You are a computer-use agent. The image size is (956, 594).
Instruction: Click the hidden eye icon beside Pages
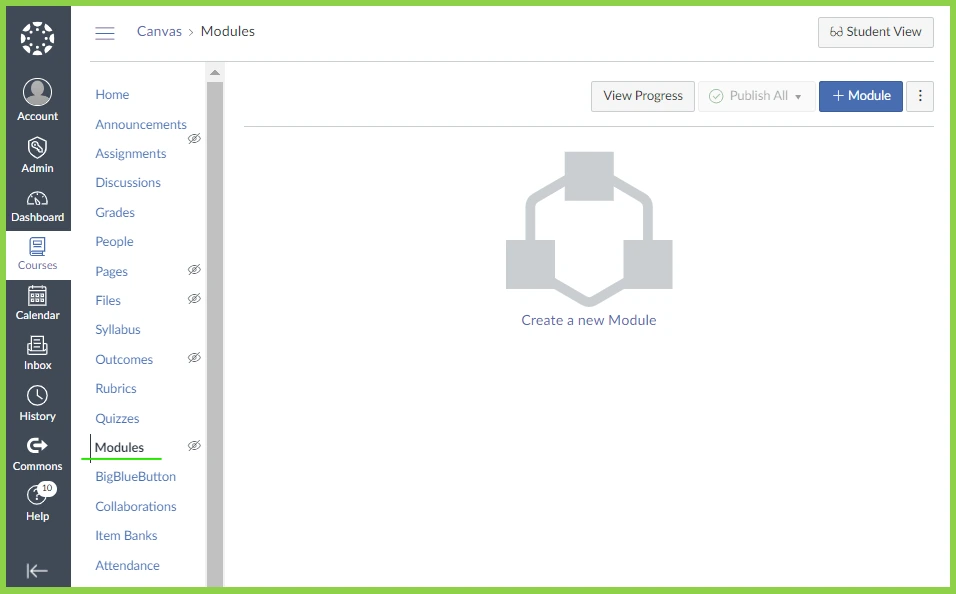(x=194, y=270)
